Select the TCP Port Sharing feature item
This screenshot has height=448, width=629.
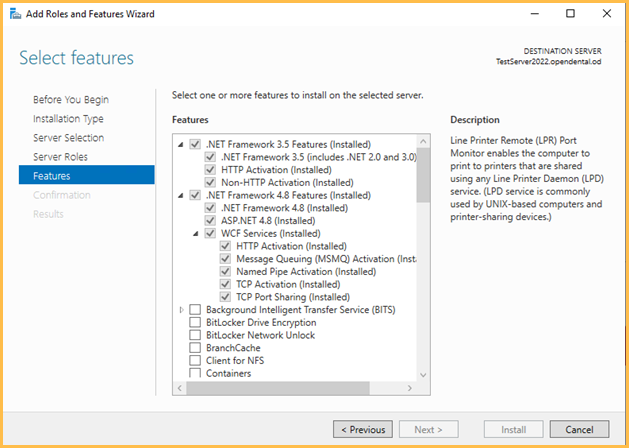tap(293, 297)
